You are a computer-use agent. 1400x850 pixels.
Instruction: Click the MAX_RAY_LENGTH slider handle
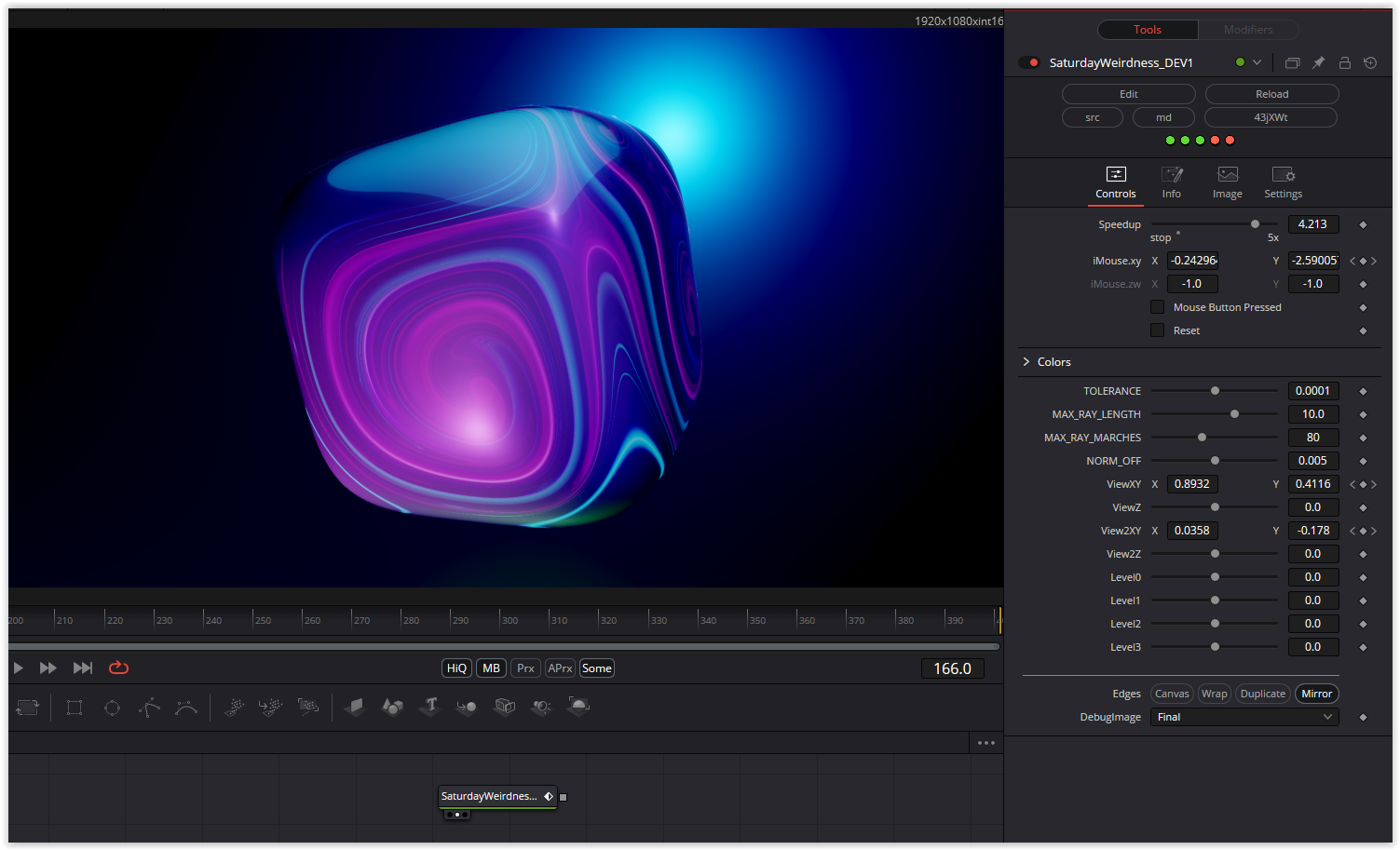point(1234,414)
